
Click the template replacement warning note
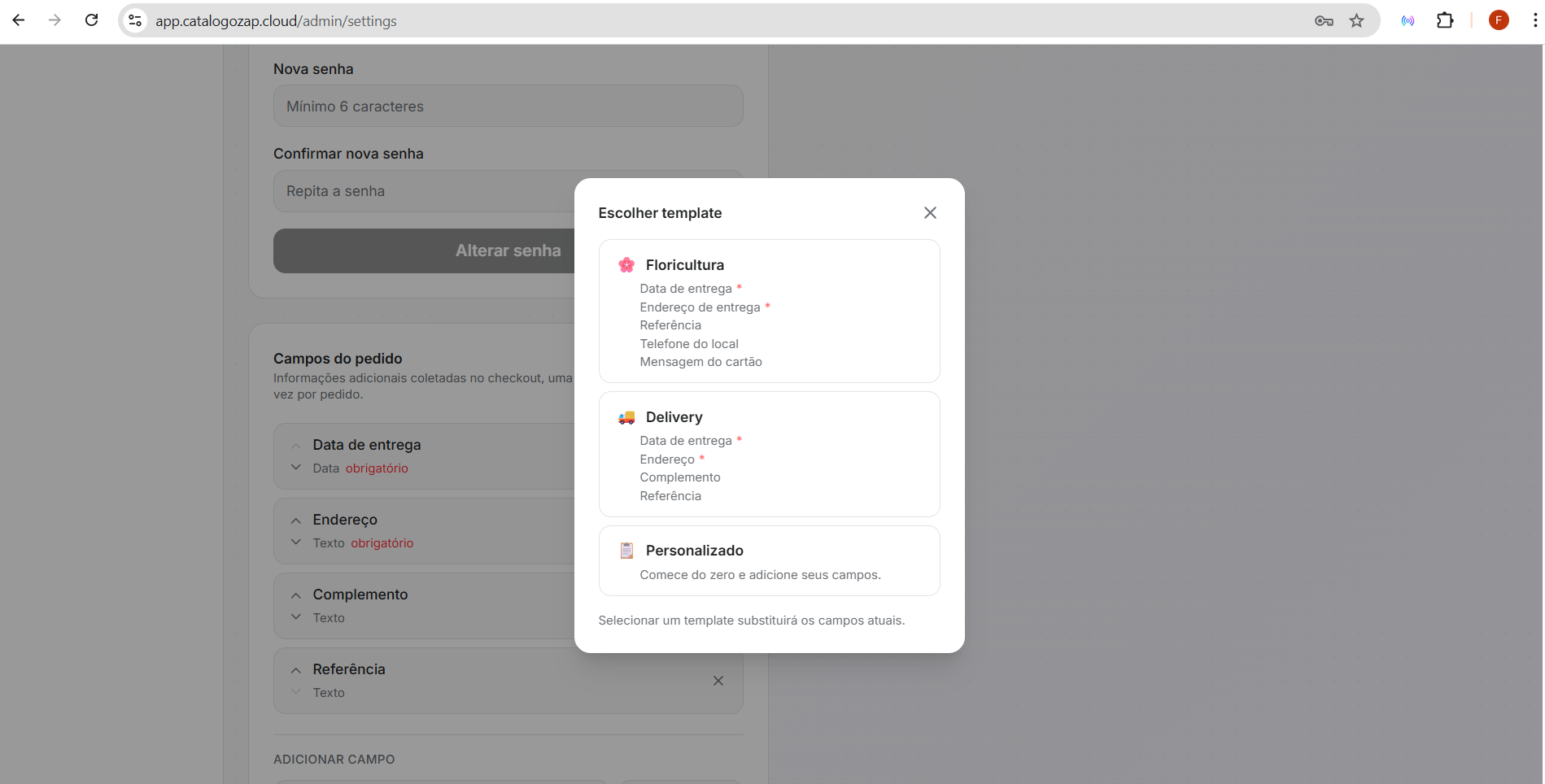tap(752, 621)
